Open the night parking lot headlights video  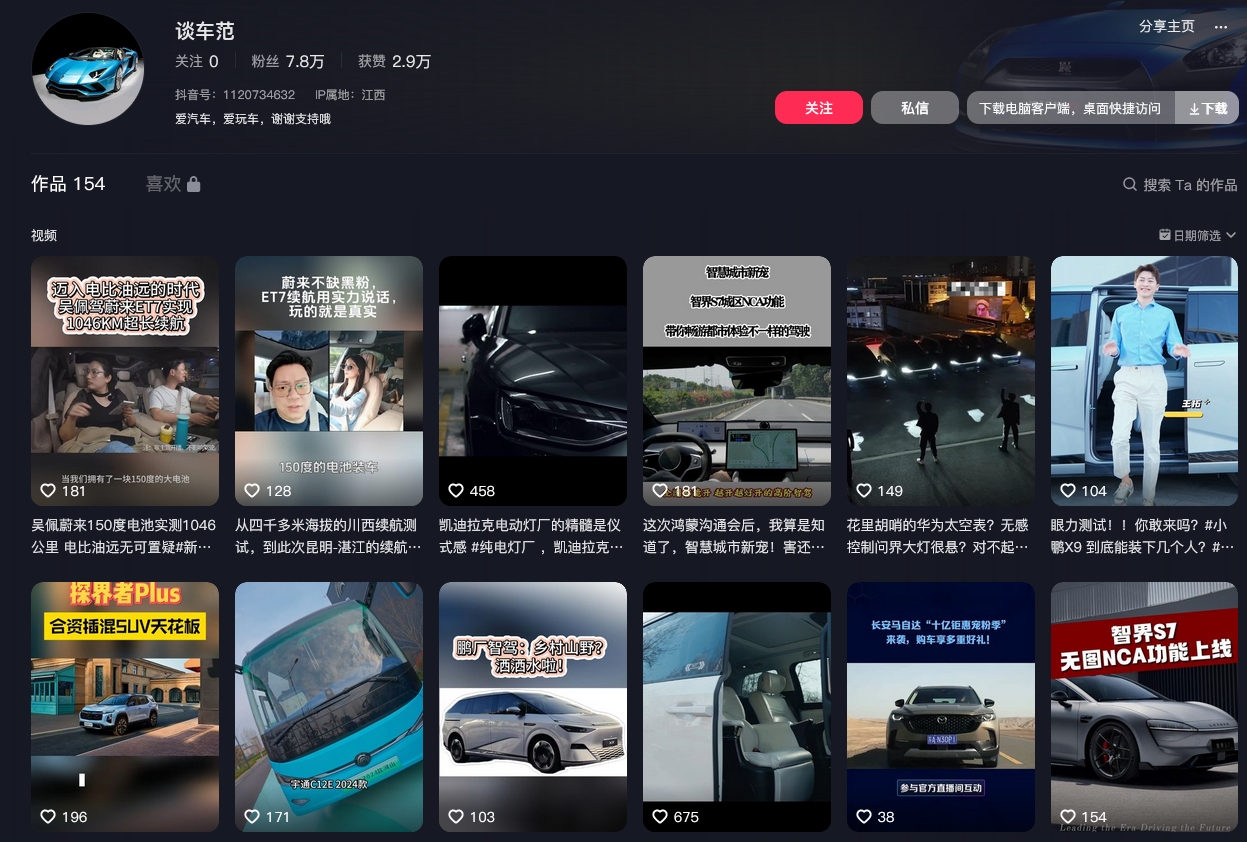click(941, 381)
